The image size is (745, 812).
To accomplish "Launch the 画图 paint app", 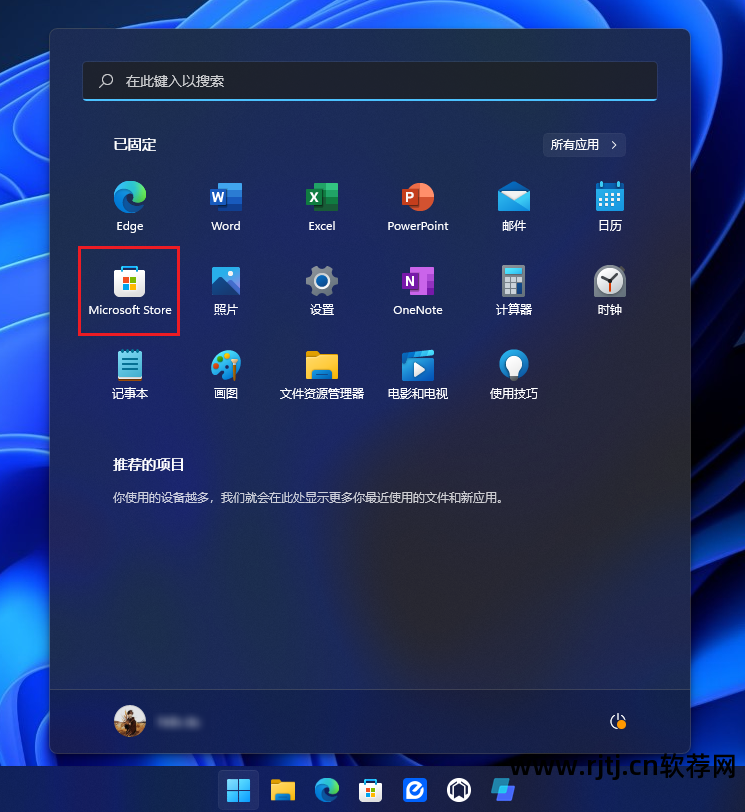I will point(226,374).
